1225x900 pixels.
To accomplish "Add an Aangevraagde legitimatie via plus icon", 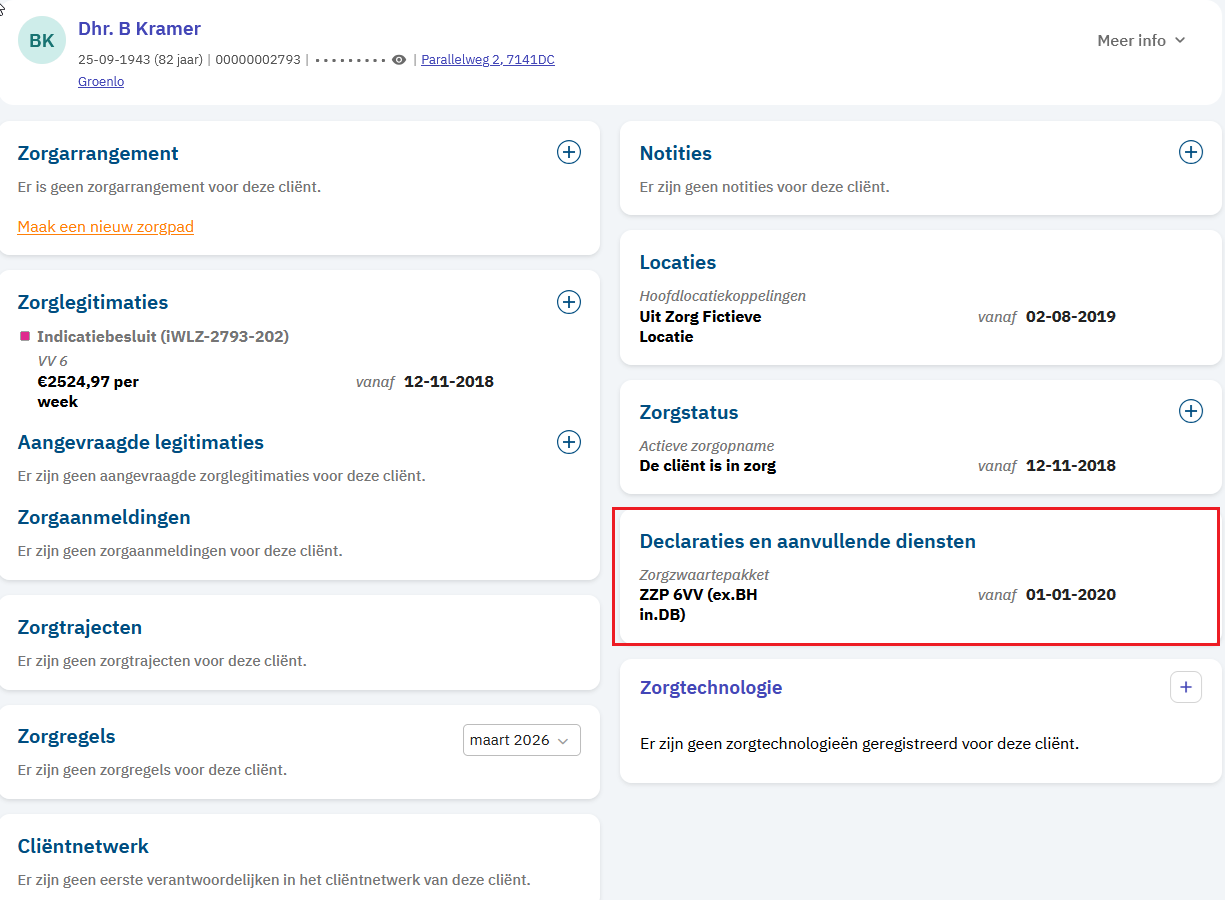I will (x=568, y=442).
